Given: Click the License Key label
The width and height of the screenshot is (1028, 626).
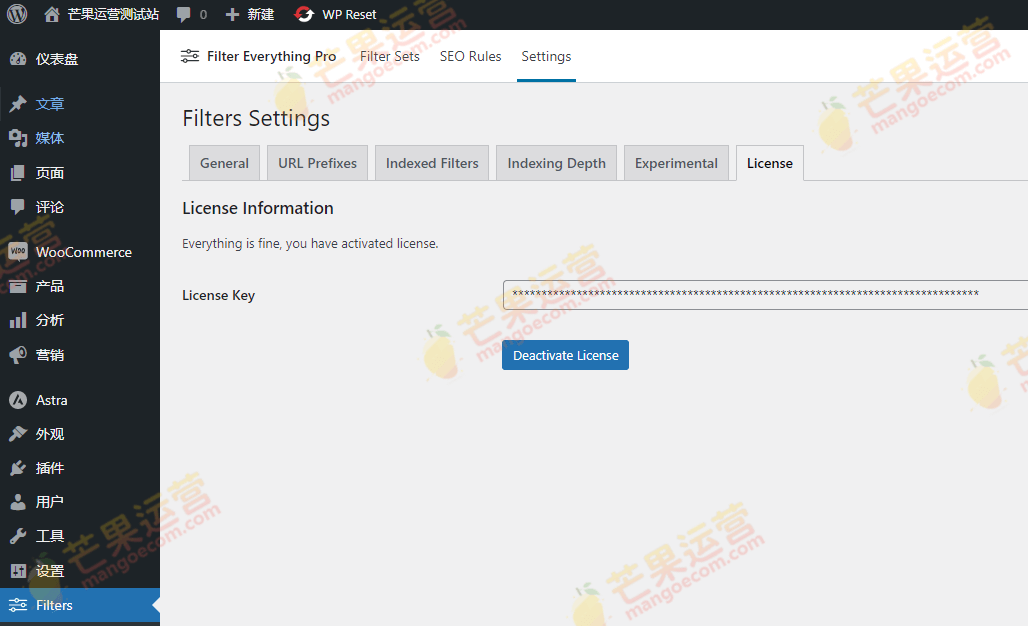Looking at the screenshot, I should [218, 296].
